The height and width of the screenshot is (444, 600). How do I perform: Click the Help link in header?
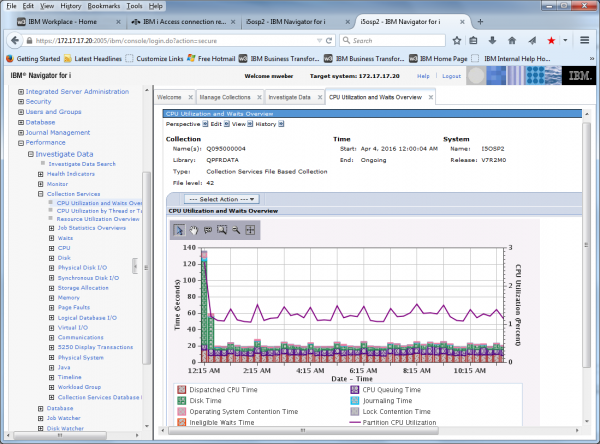[x=423, y=76]
